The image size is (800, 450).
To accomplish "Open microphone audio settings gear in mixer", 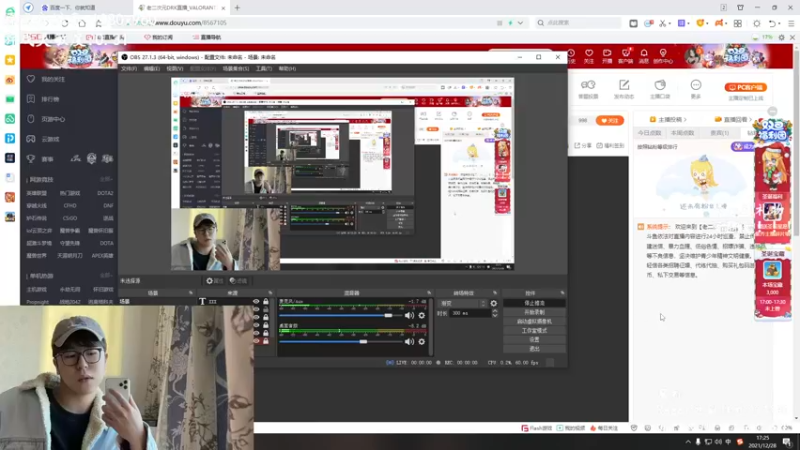I will [421, 315].
